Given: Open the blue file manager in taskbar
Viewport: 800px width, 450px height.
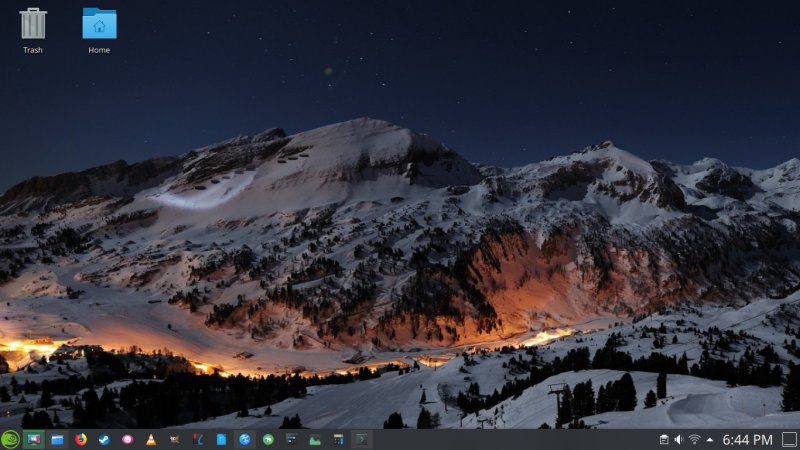Looking at the screenshot, I should tap(57, 439).
